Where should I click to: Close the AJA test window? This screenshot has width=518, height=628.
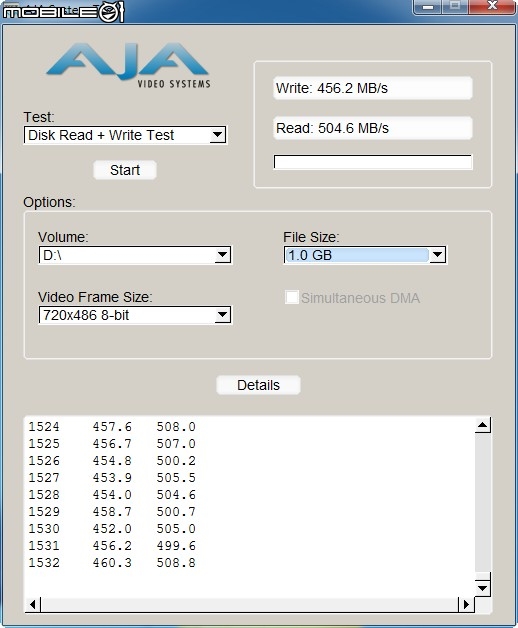click(492, 6)
